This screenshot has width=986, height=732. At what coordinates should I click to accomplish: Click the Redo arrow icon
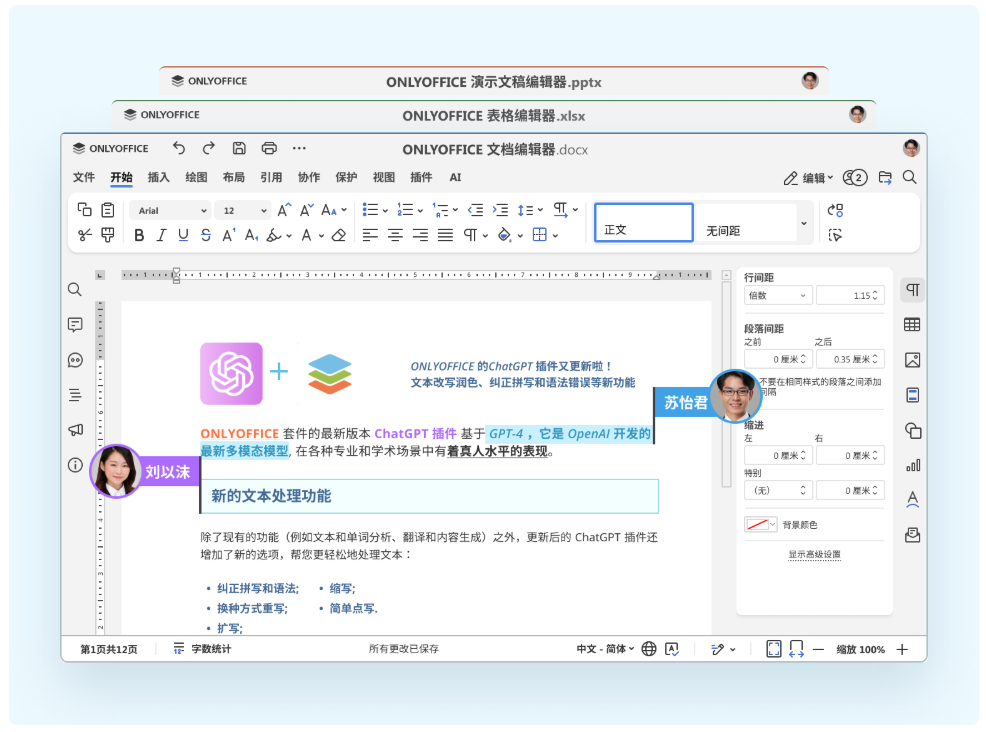[x=209, y=148]
